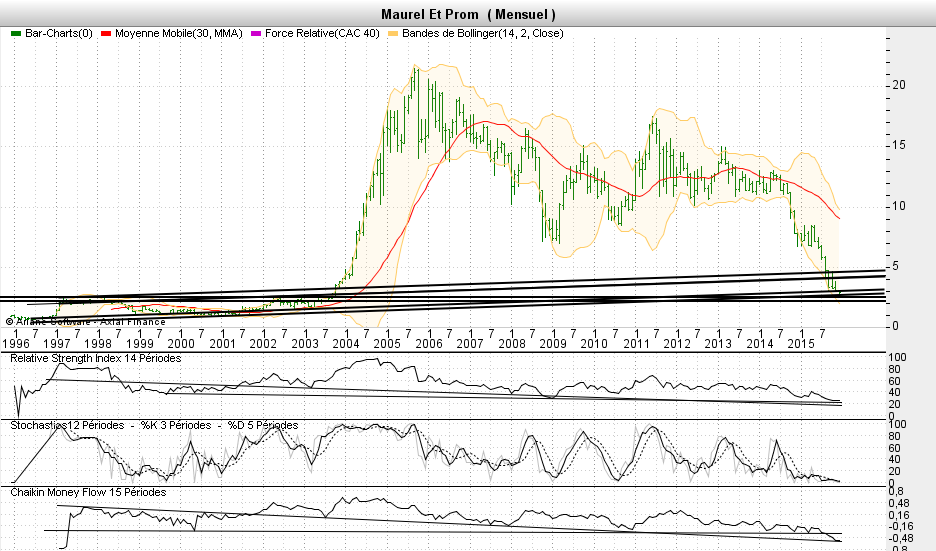Click the 2009 year label on time axis
The width and height of the screenshot is (936, 551).
tap(553, 343)
